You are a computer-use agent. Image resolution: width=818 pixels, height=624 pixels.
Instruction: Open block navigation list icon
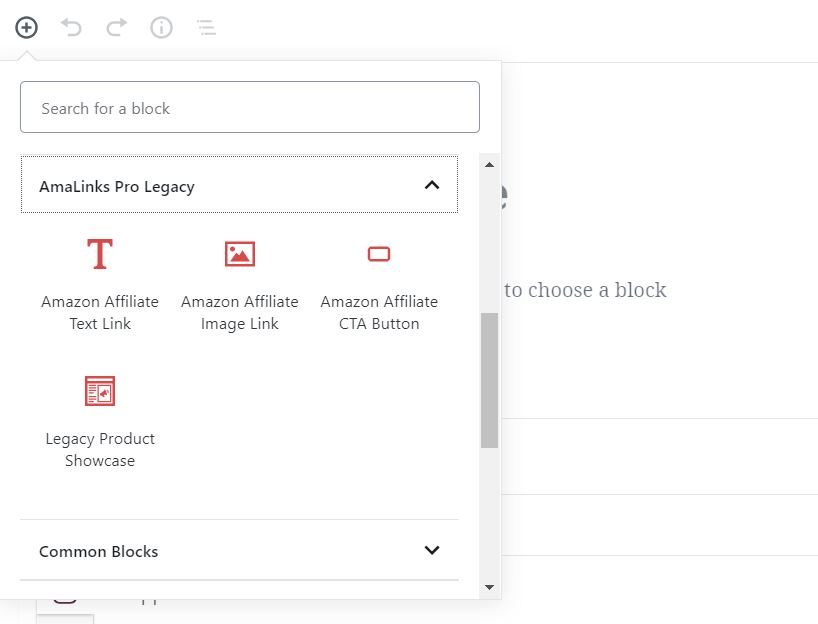207,28
